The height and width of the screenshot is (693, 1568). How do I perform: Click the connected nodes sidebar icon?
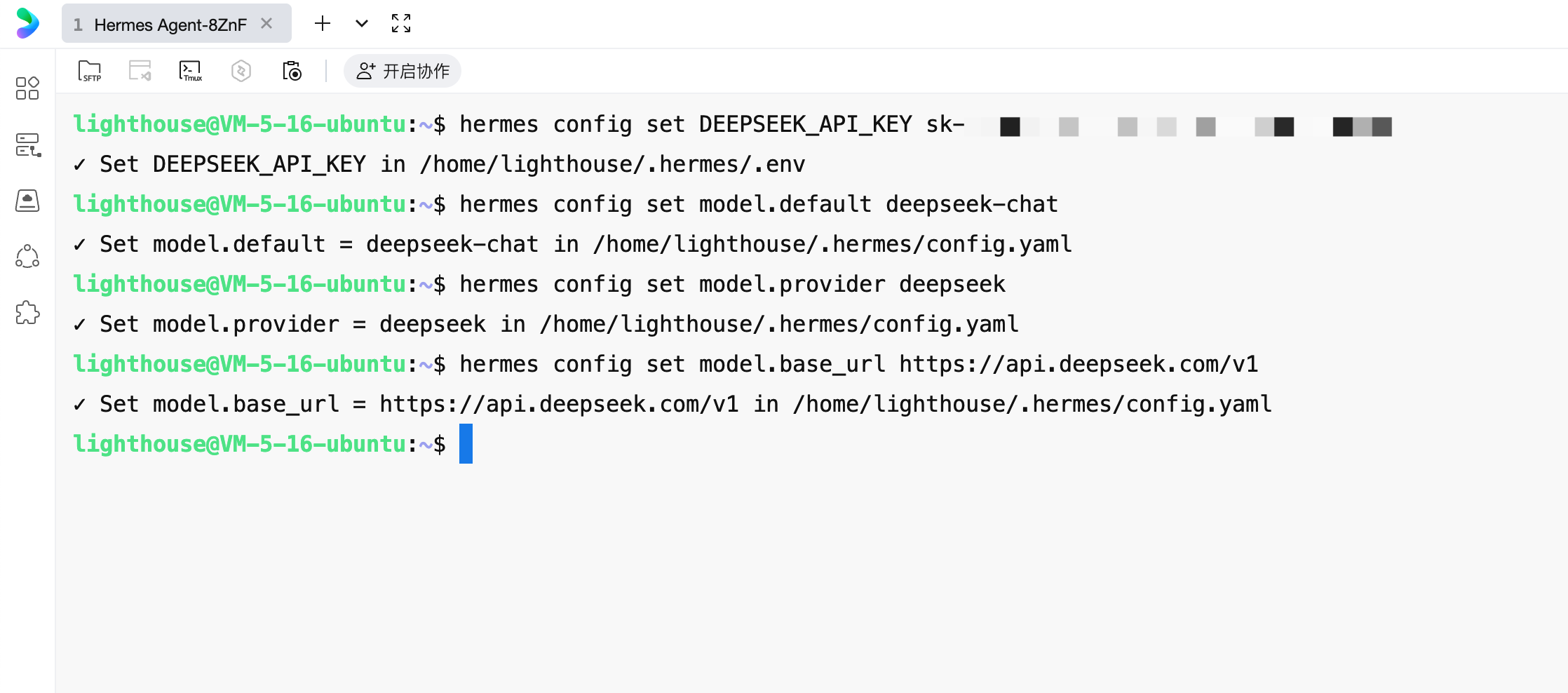click(x=27, y=257)
